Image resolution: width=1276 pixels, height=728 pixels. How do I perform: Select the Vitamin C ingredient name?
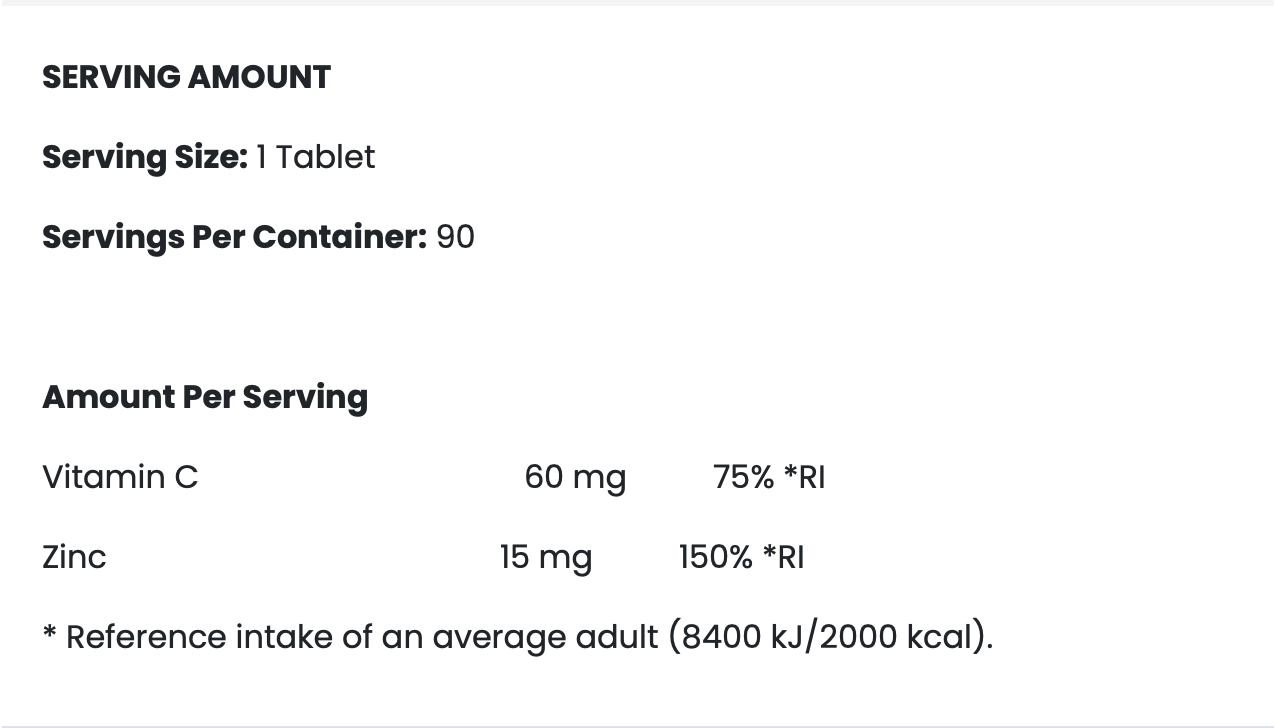(x=120, y=477)
